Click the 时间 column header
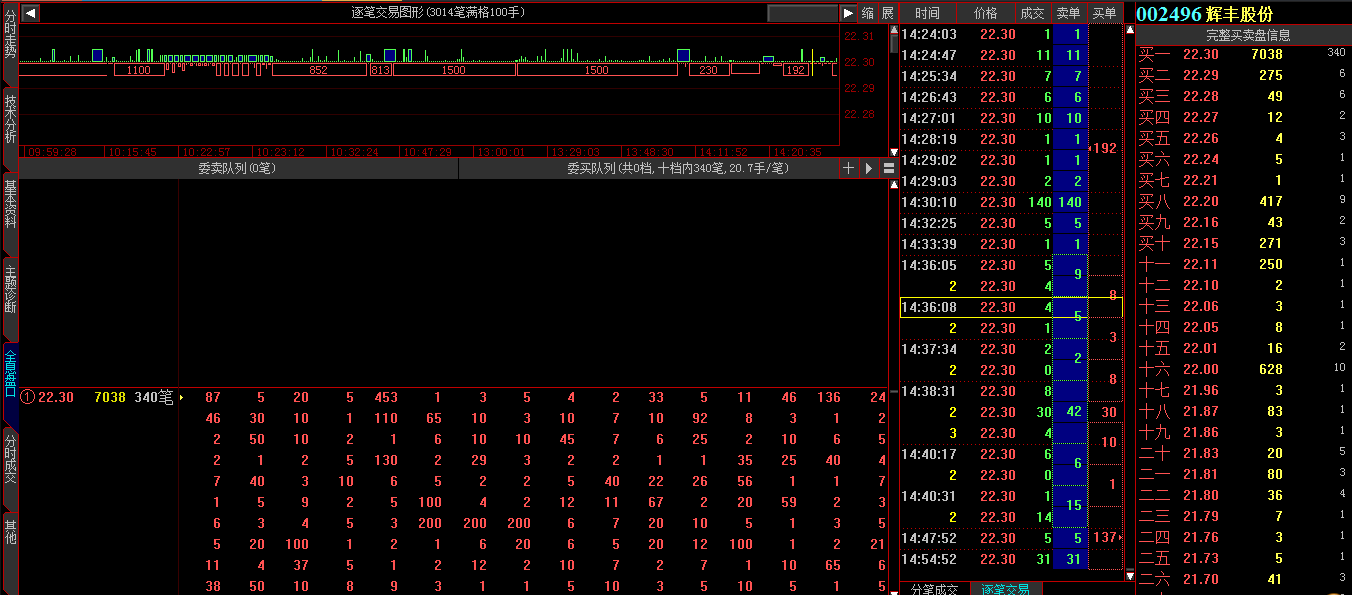The width and height of the screenshot is (1352, 595). click(x=927, y=13)
